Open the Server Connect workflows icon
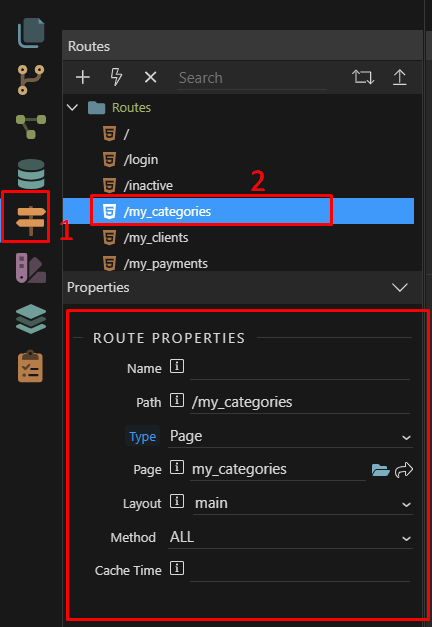Image resolution: width=432 pixels, height=627 pixels. [x=31, y=126]
